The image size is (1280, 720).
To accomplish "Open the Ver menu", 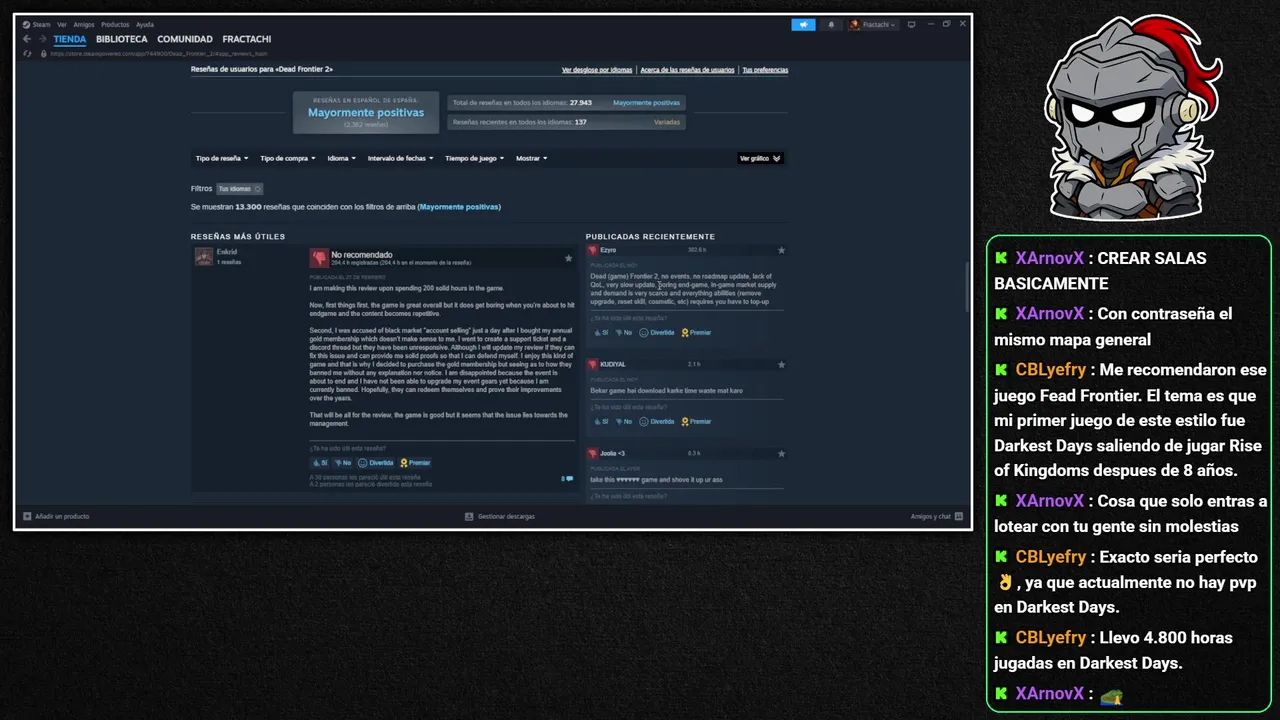I will [x=62, y=24].
